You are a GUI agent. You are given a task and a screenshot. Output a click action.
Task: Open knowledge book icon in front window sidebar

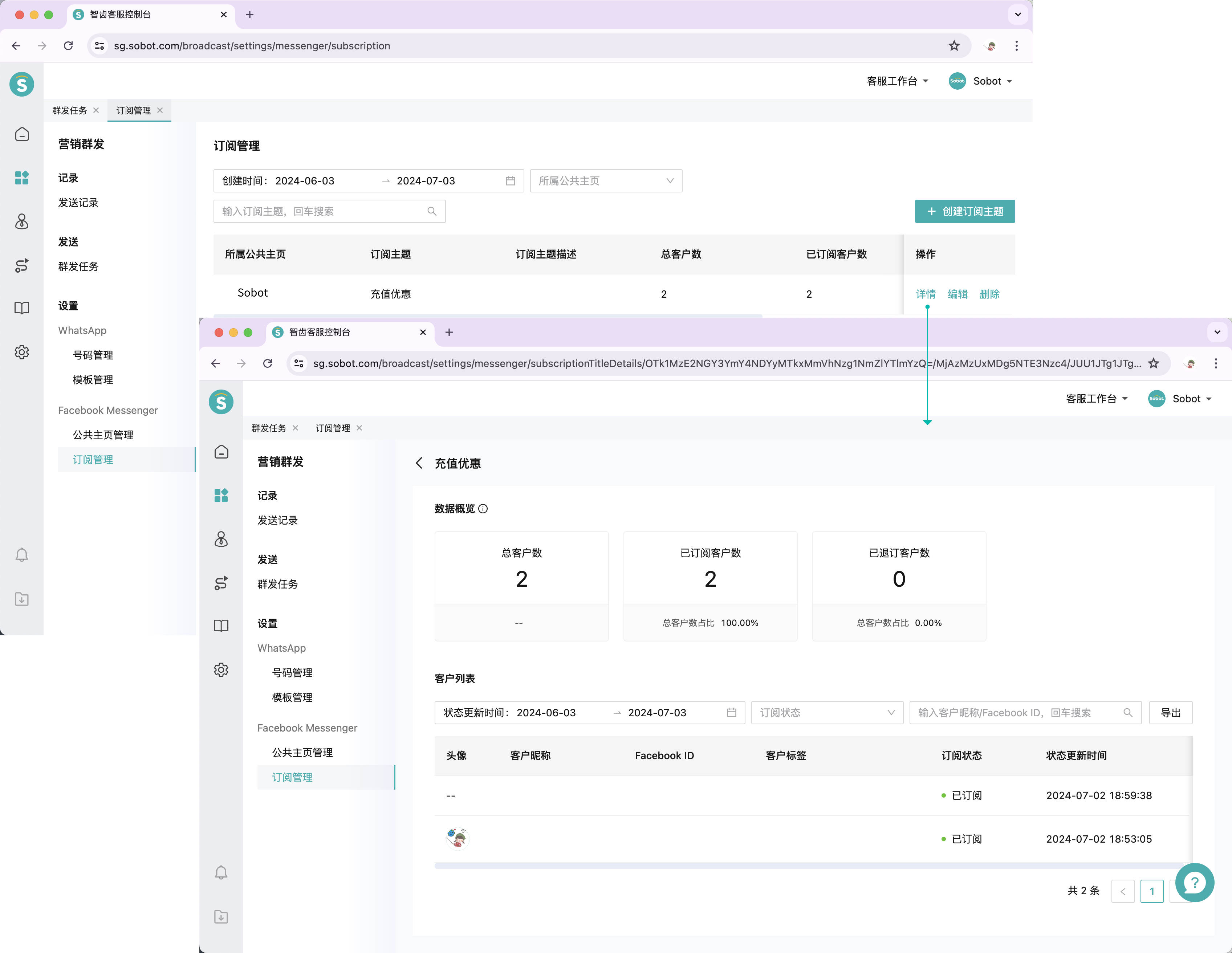click(221, 626)
